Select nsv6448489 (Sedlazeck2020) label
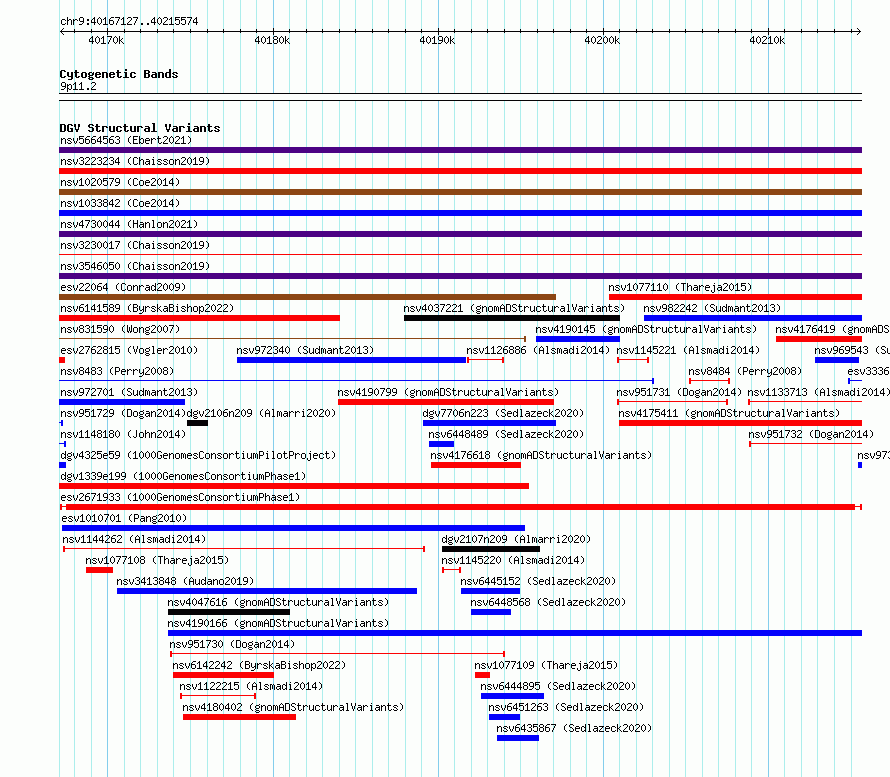Screen dimensions: 890x777 click(x=506, y=434)
